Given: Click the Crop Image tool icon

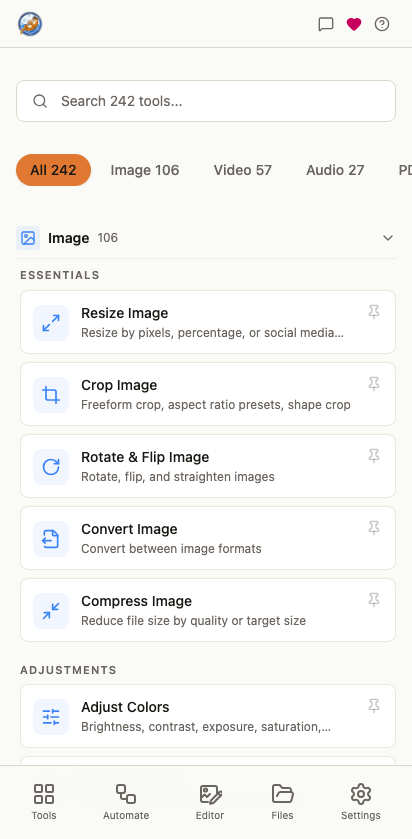Looking at the screenshot, I should [51, 395].
